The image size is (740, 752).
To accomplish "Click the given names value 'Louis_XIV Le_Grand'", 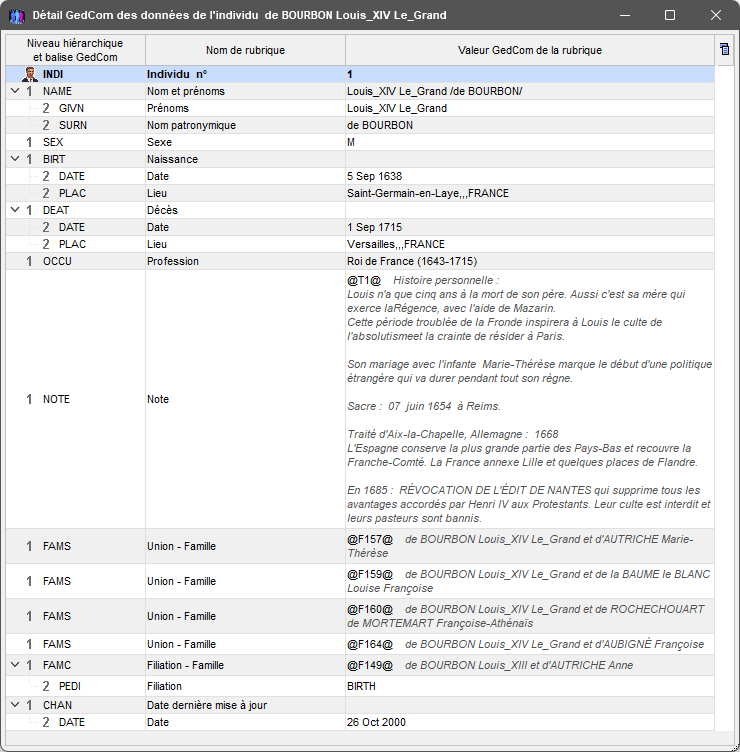I will [397, 108].
